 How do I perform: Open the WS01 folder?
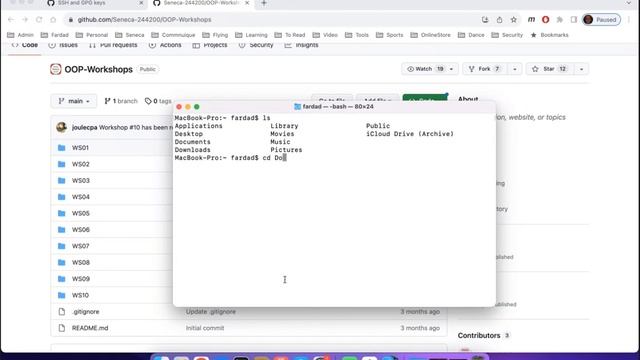[80, 148]
